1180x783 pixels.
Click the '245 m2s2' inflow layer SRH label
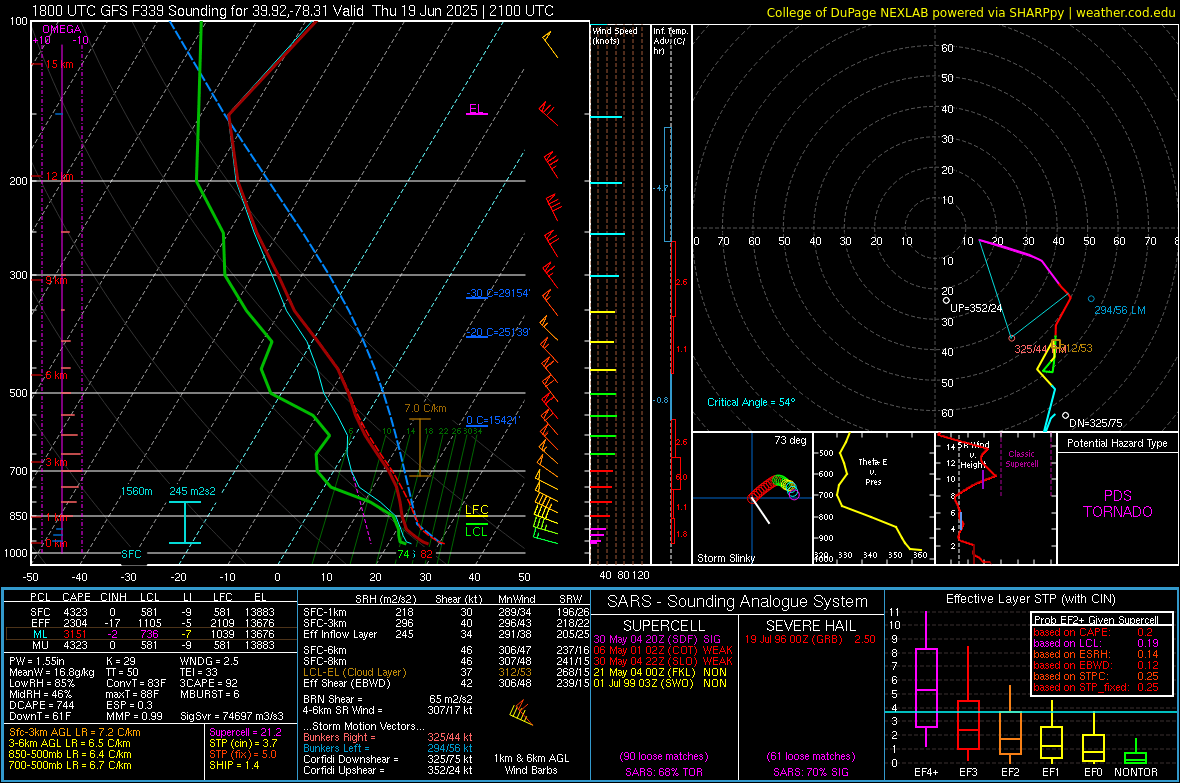pyautogui.click(x=192, y=491)
